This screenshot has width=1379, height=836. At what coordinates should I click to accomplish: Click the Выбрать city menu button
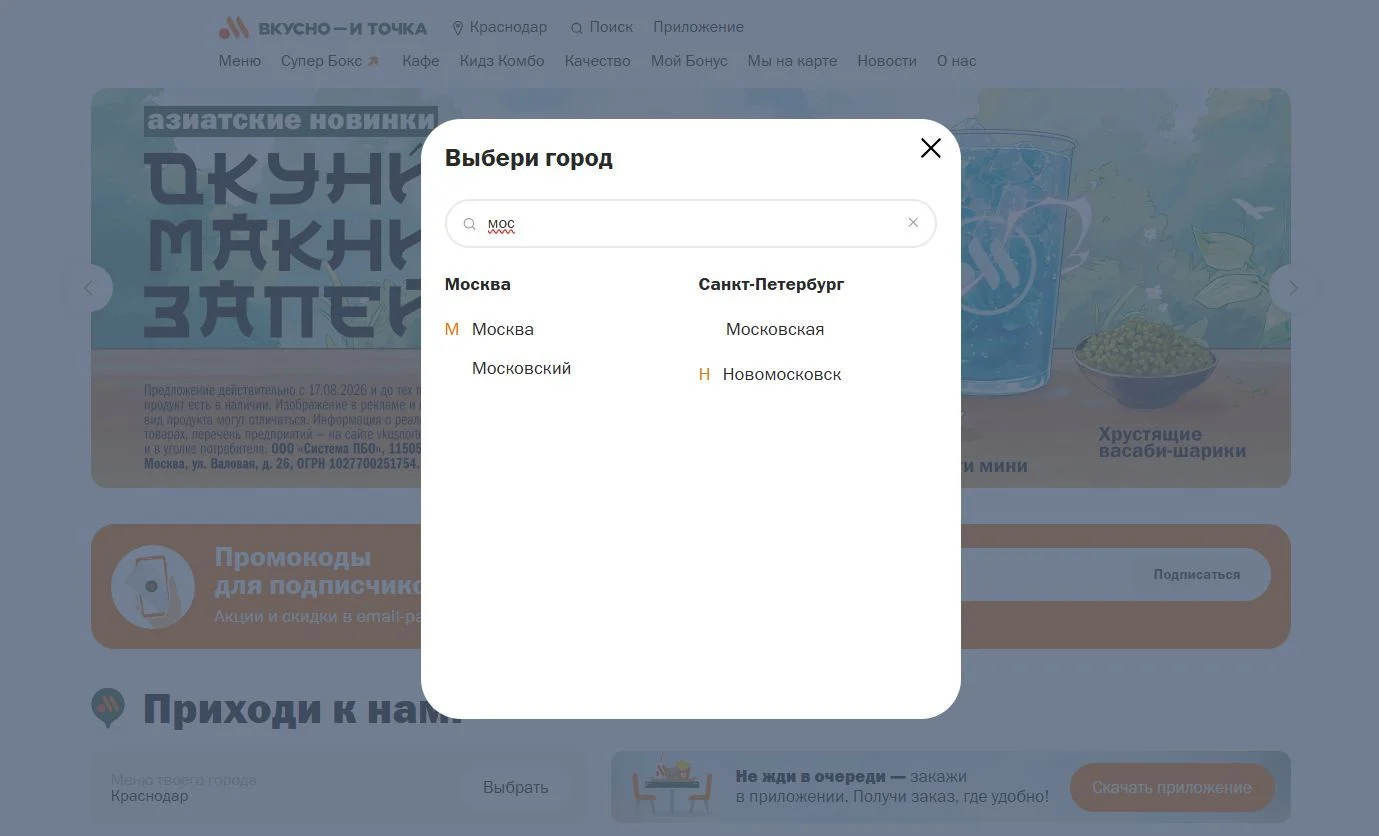[x=515, y=787]
